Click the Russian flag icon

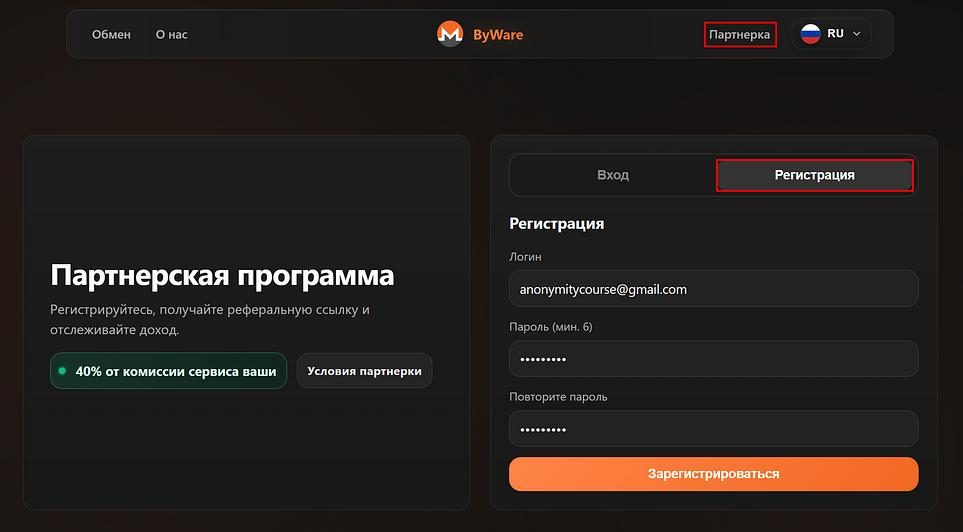(x=810, y=34)
